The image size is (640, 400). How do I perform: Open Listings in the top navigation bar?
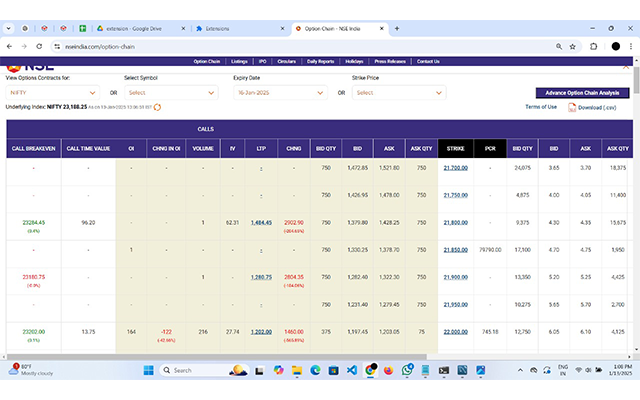[x=239, y=61]
